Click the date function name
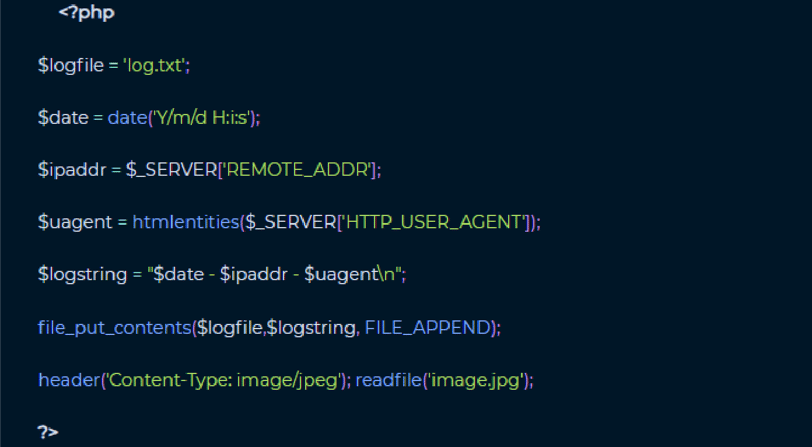 click(127, 118)
